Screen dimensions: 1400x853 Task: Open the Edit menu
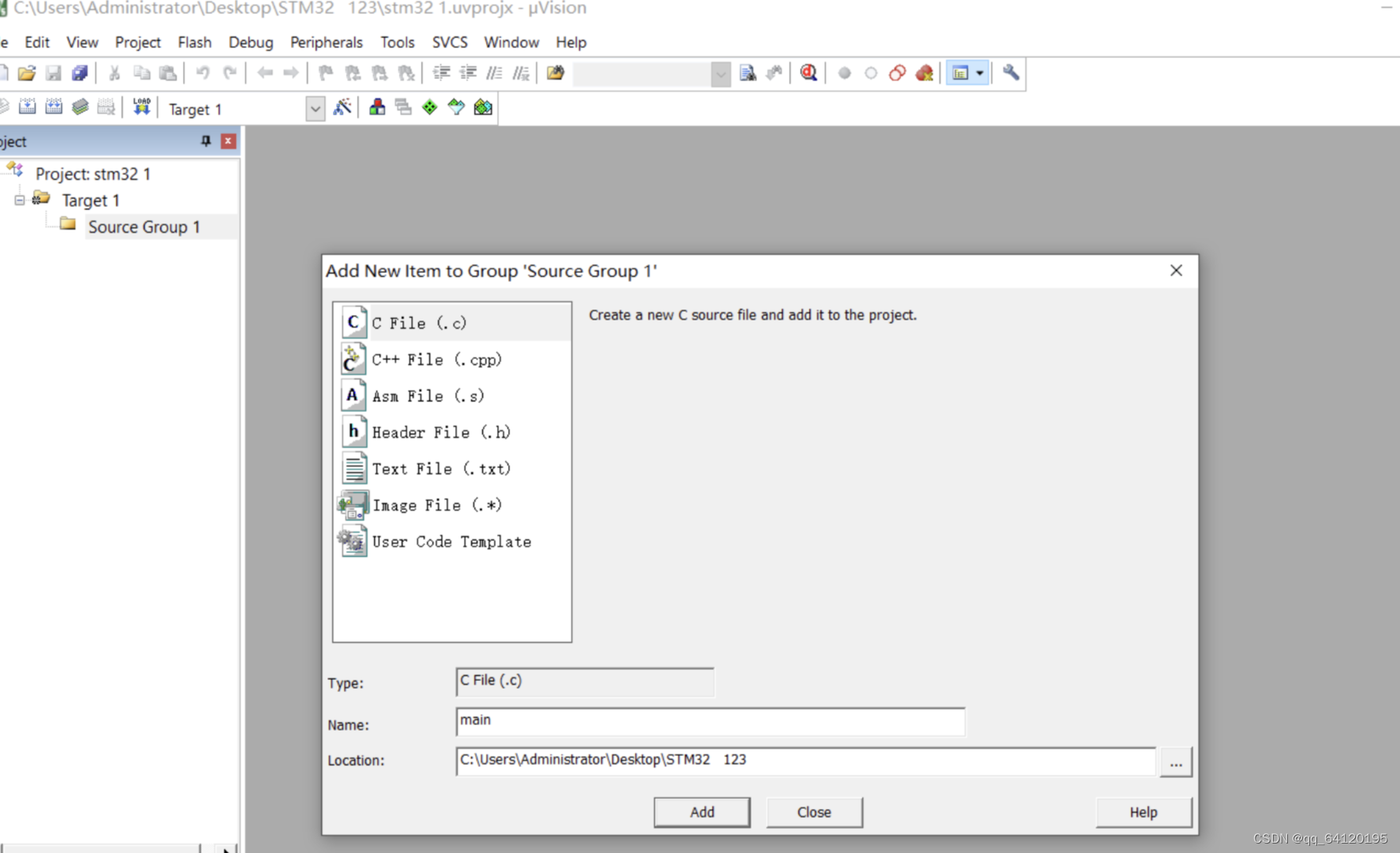point(37,43)
